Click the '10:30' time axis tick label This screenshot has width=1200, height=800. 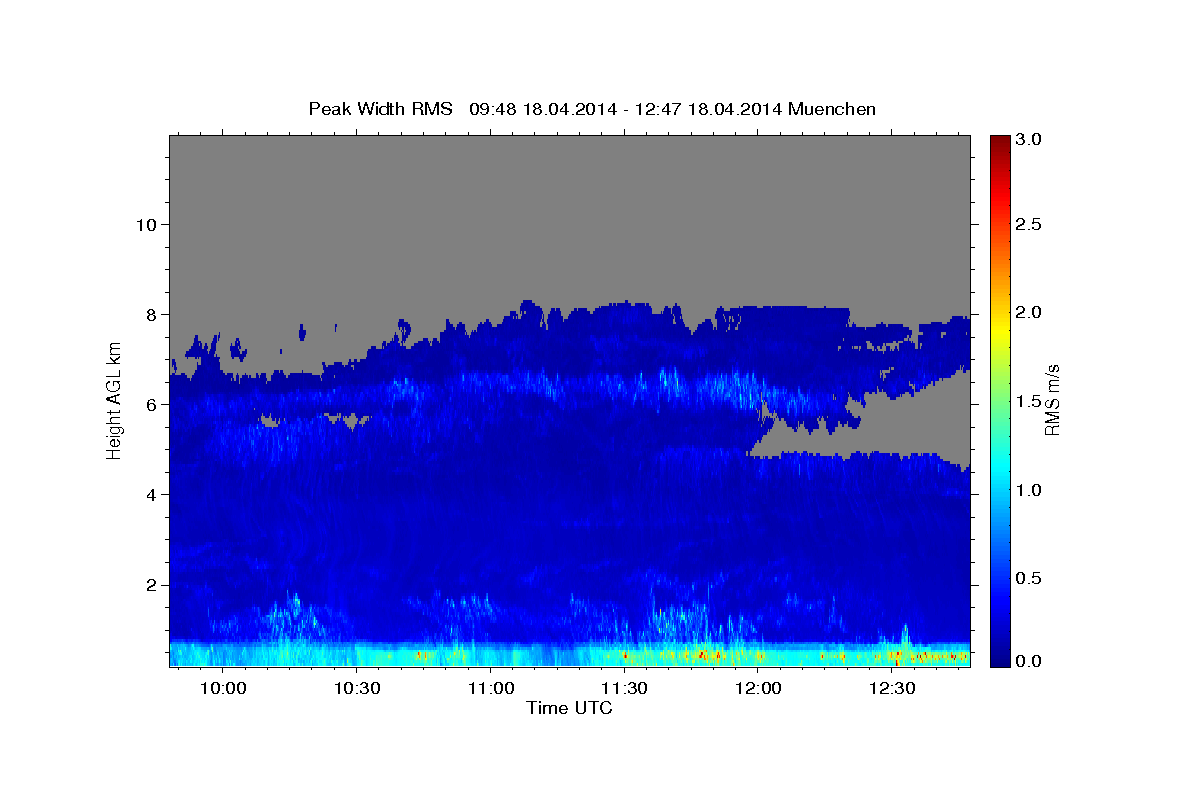(357, 689)
